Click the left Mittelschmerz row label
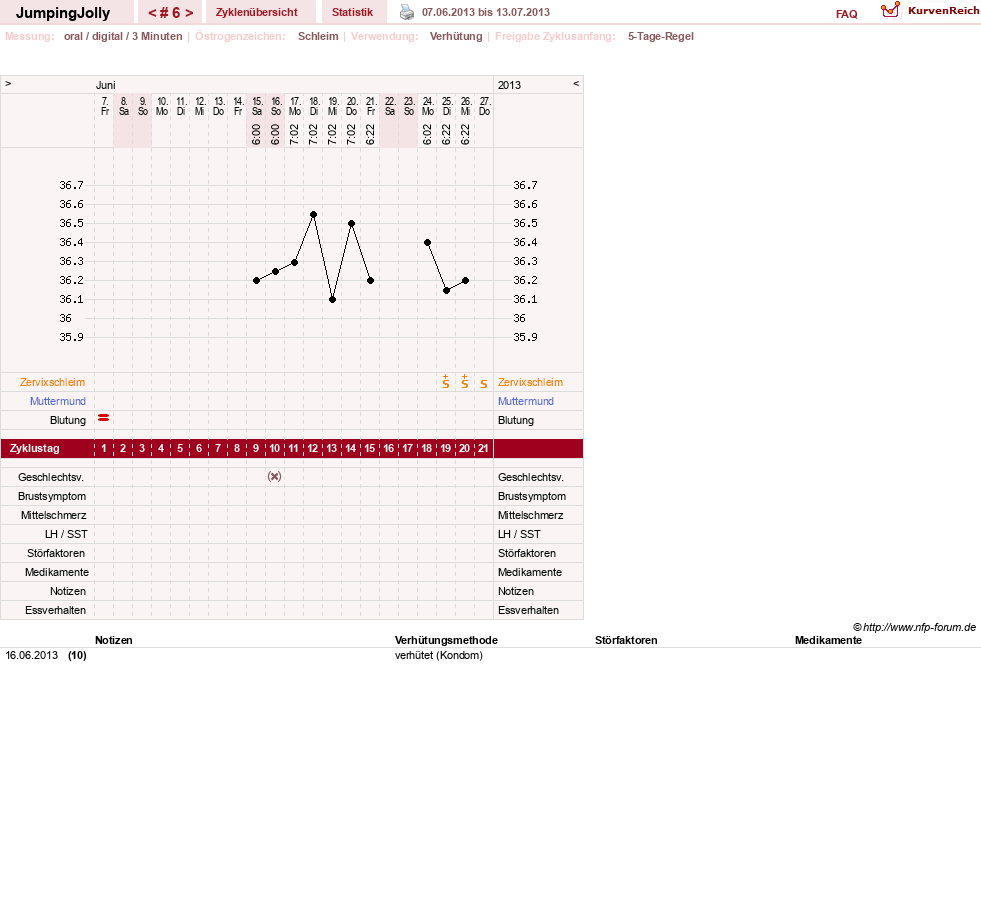 pos(54,516)
